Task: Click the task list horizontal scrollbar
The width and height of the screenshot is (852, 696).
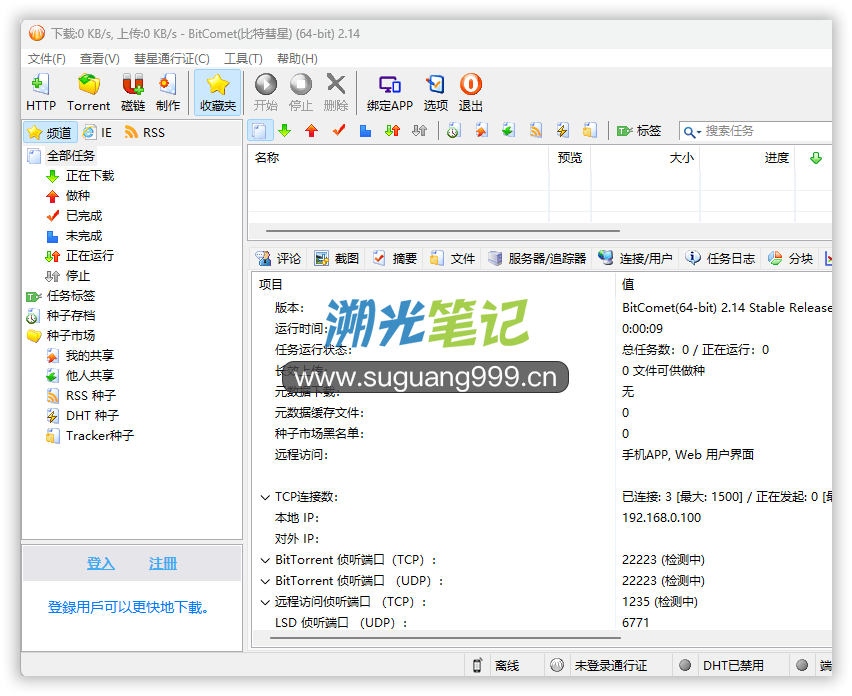Action: 443,231
